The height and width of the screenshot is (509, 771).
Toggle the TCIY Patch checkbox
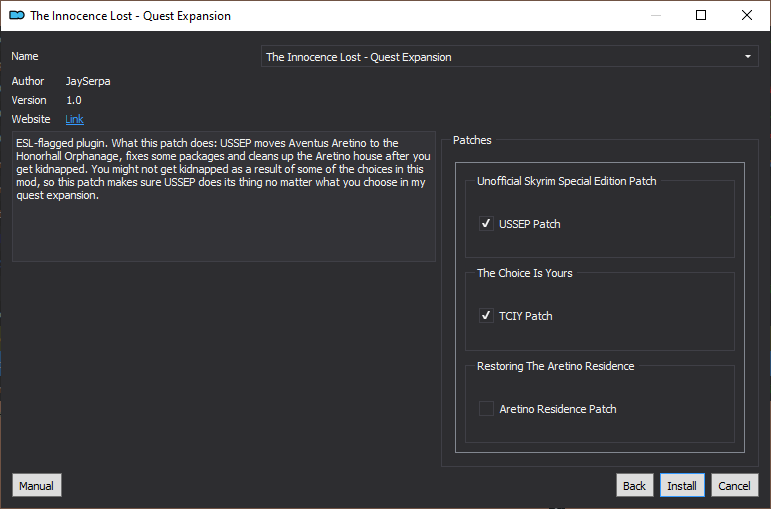486,316
